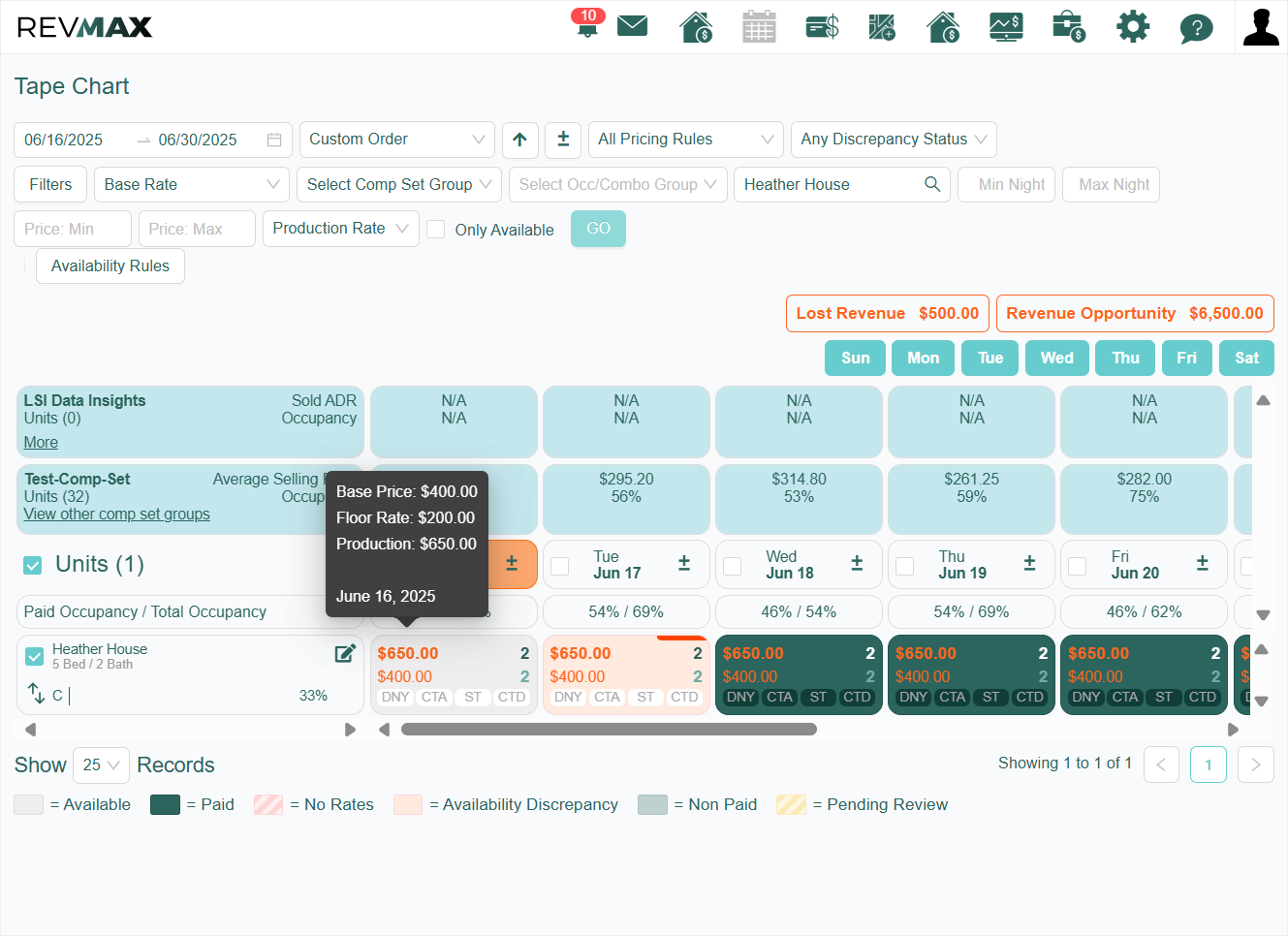Open the Any Discrepancy Status dropdown
Viewport: 1288px width, 936px height.
(893, 140)
